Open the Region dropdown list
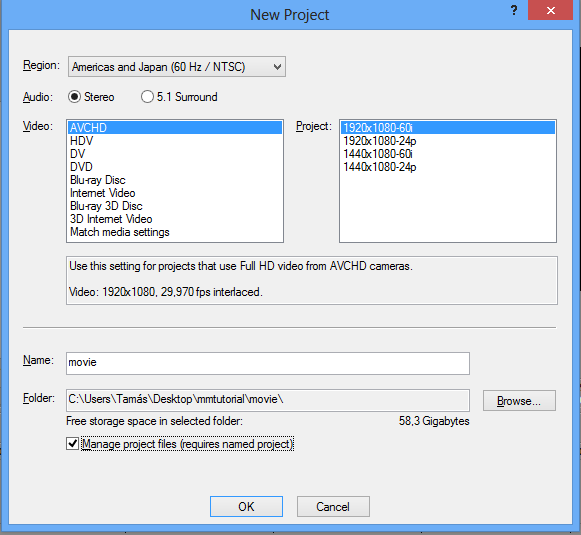The image size is (581, 535). [x=177, y=67]
